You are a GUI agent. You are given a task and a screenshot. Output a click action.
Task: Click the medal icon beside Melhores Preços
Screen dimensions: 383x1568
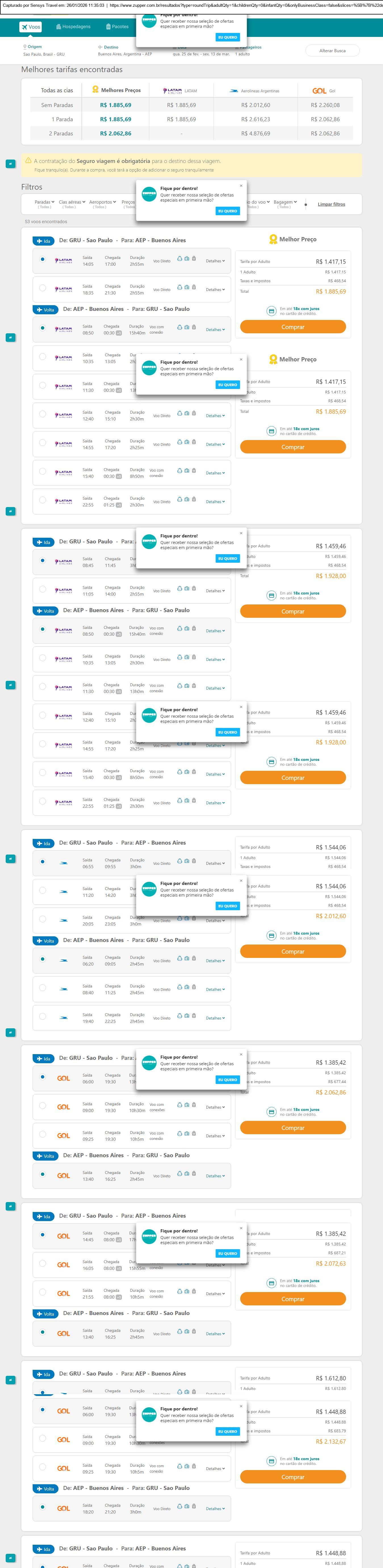95,89
